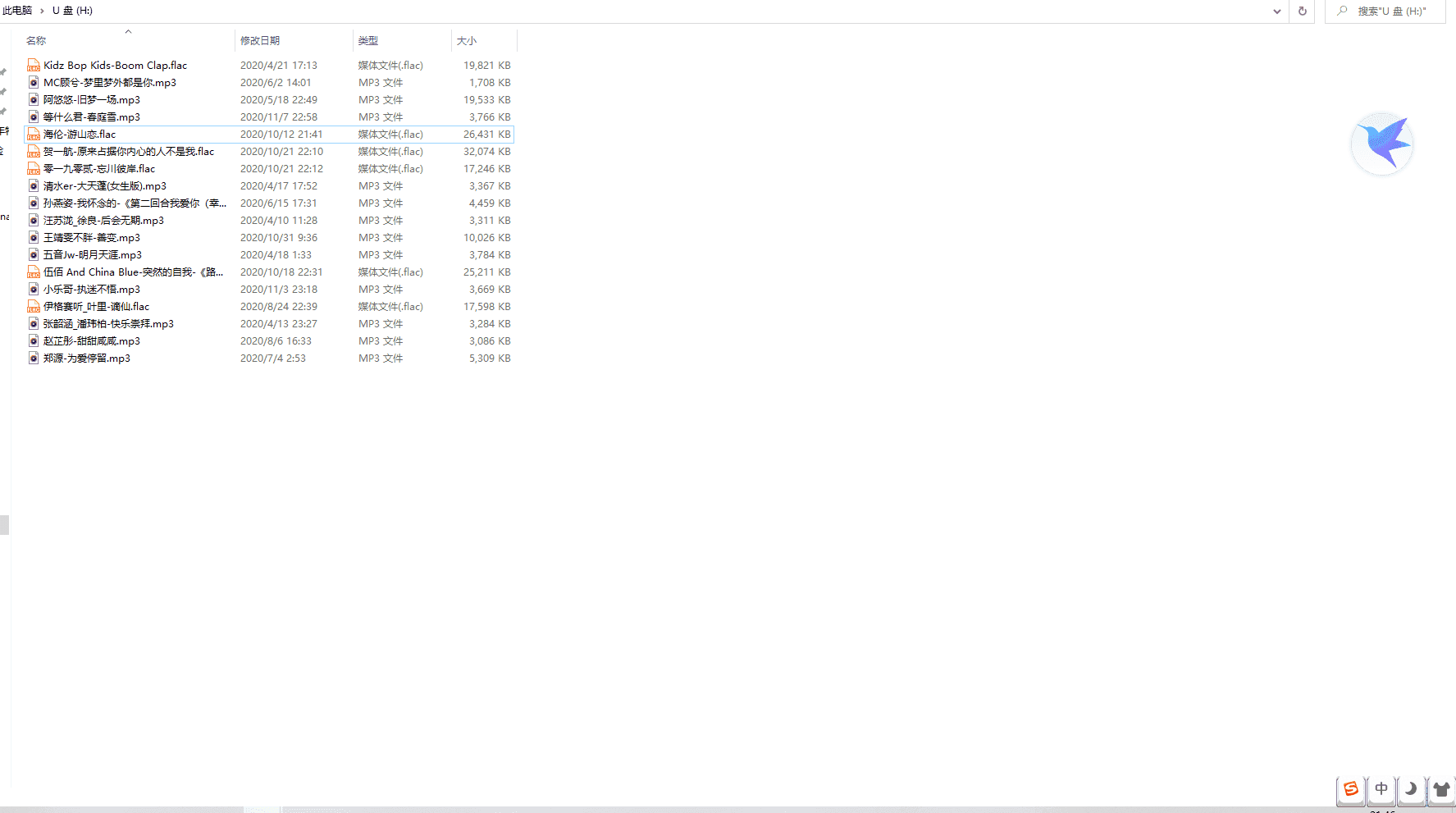This screenshot has height=813, width=1456.
Task: Click the 此电脑 breadcrumb link
Action: [x=17, y=11]
